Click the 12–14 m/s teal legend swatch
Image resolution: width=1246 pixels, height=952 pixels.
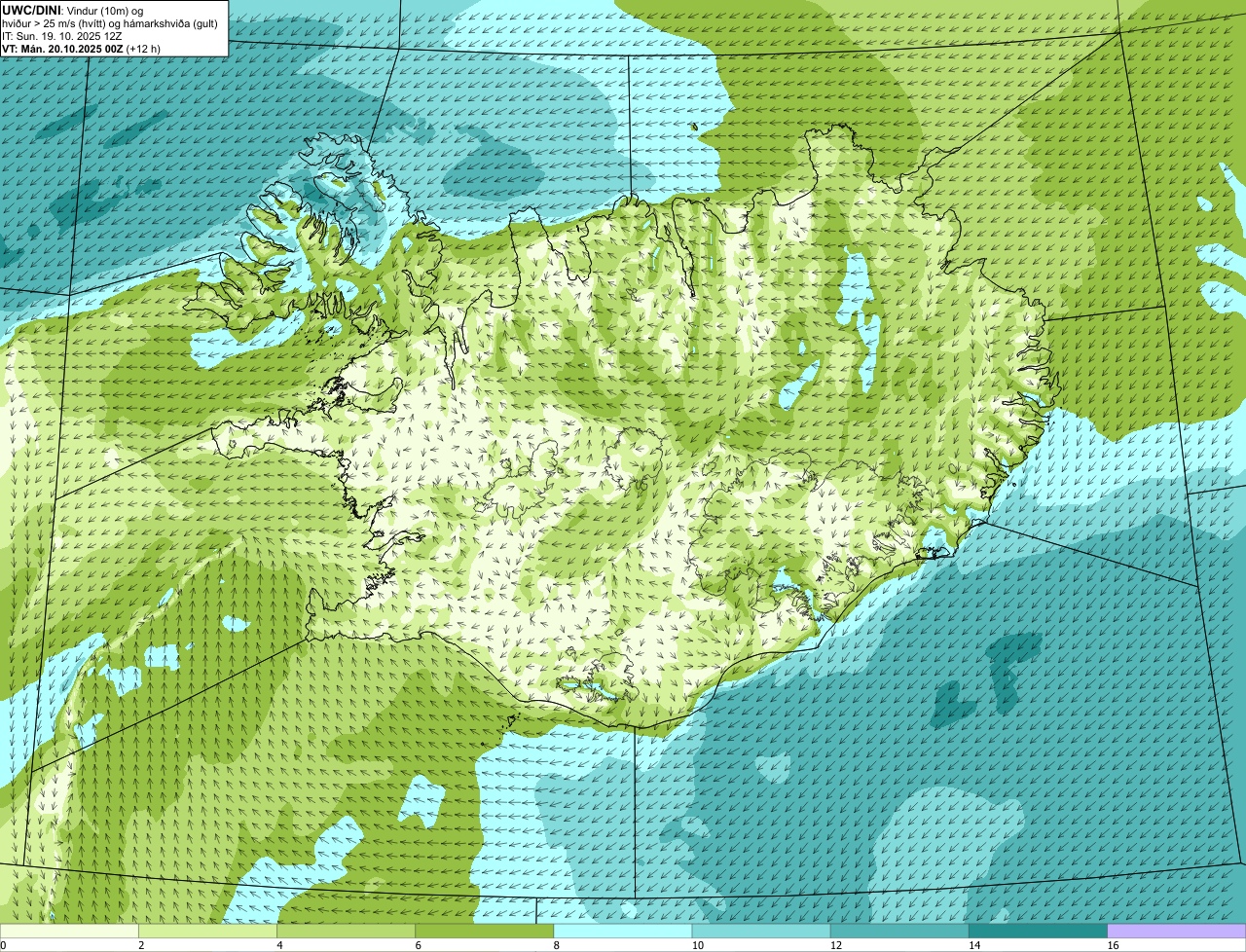tap(899, 931)
